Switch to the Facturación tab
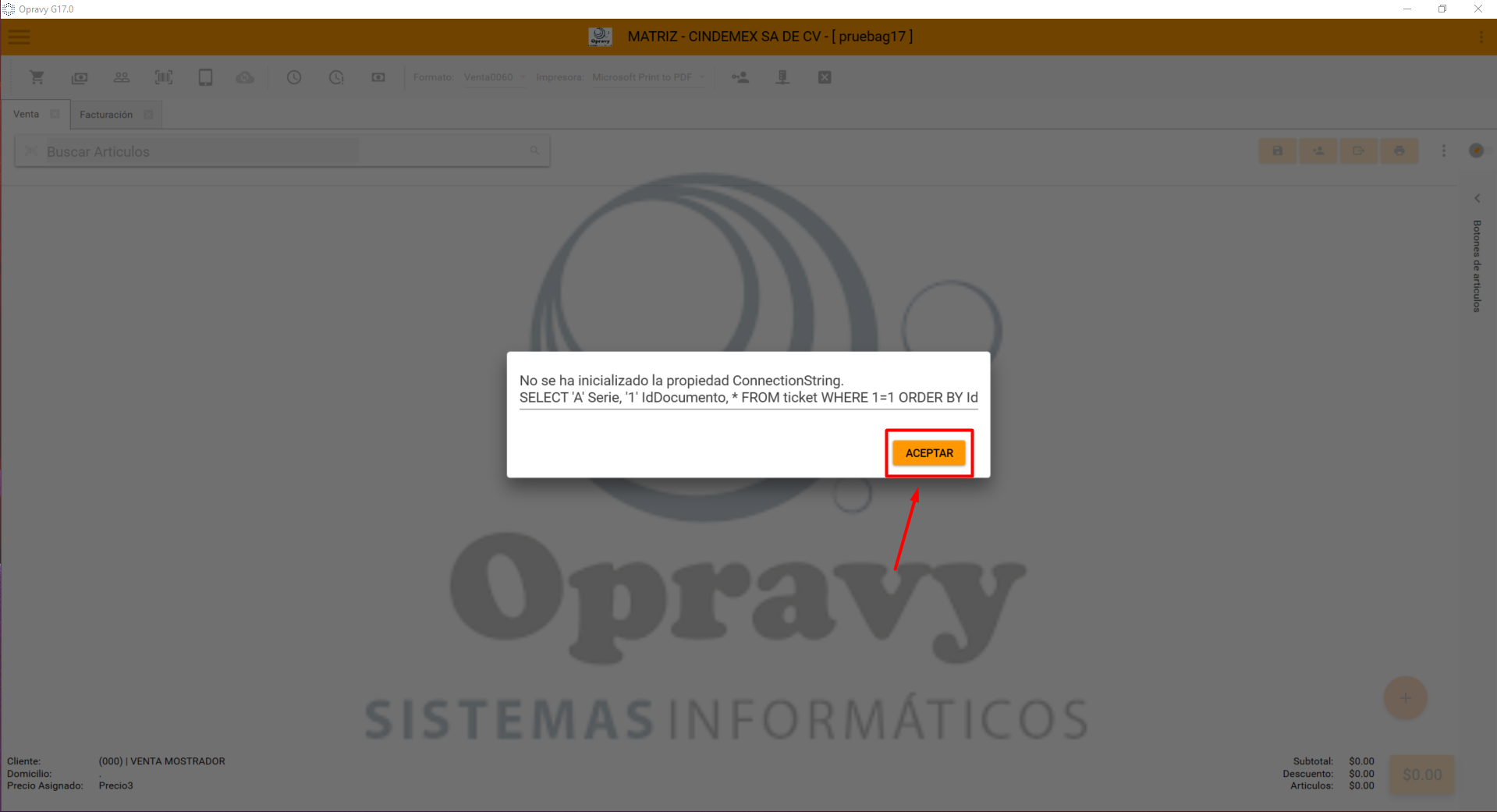1497x812 pixels. point(106,115)
